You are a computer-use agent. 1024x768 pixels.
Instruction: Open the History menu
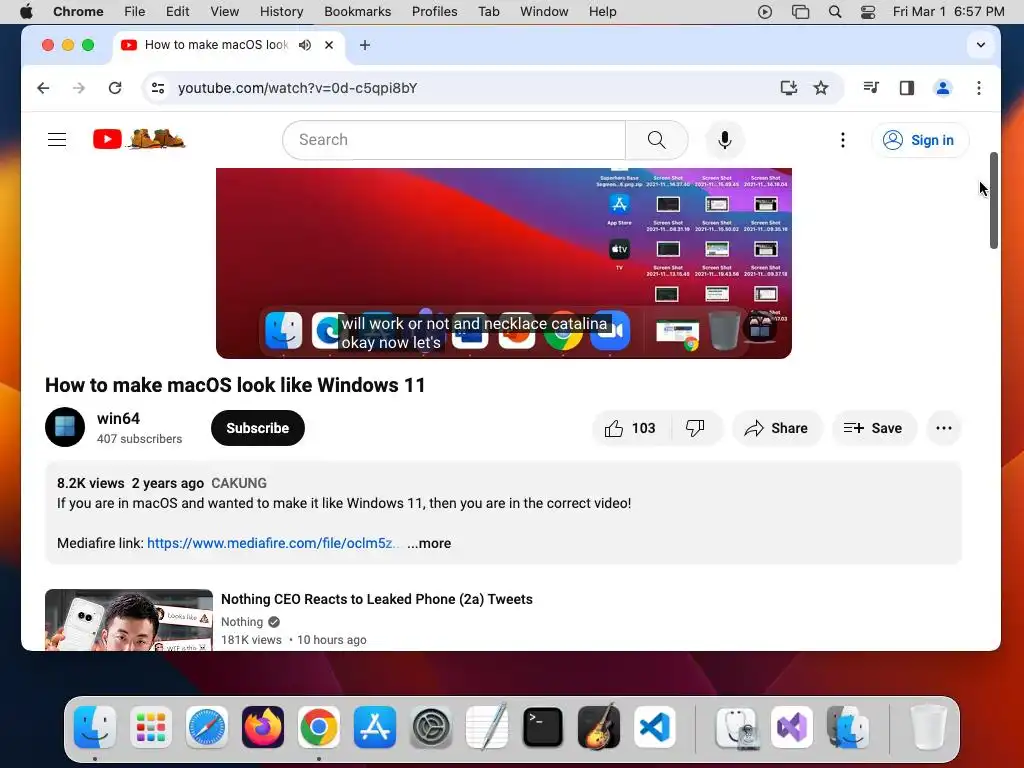coord(281,12)
